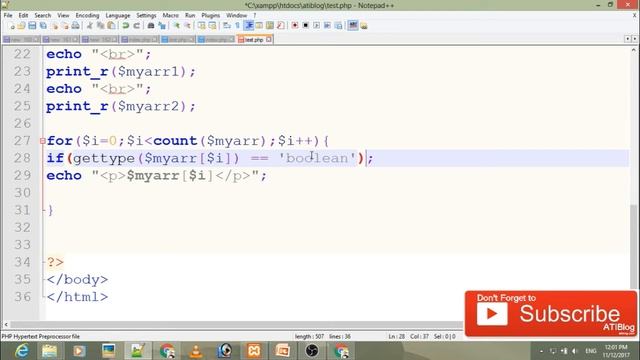Screen dimensions: 640x360
Task: Click the Copy toolbar icon
Action: tap(100, 26)
